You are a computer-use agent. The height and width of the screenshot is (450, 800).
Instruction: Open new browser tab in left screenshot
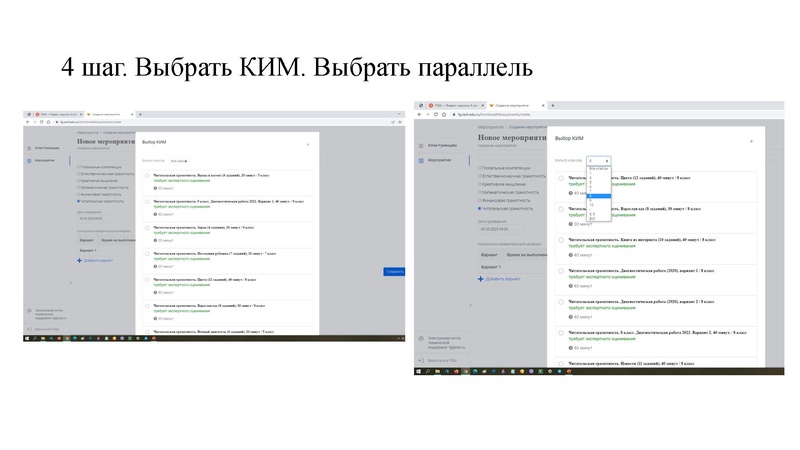click(140, 115)
